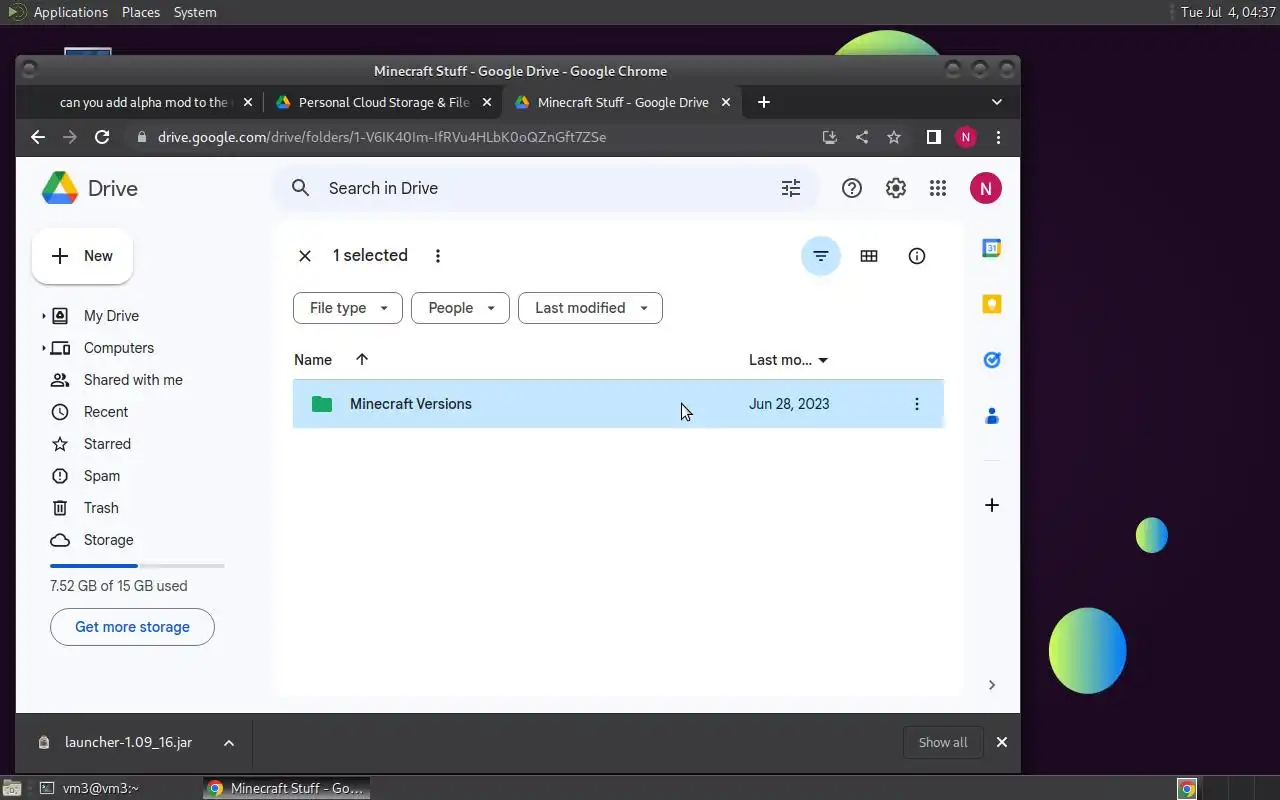Go back in Chrome
The image size is (1280, 800).
(x=38, y=137)
